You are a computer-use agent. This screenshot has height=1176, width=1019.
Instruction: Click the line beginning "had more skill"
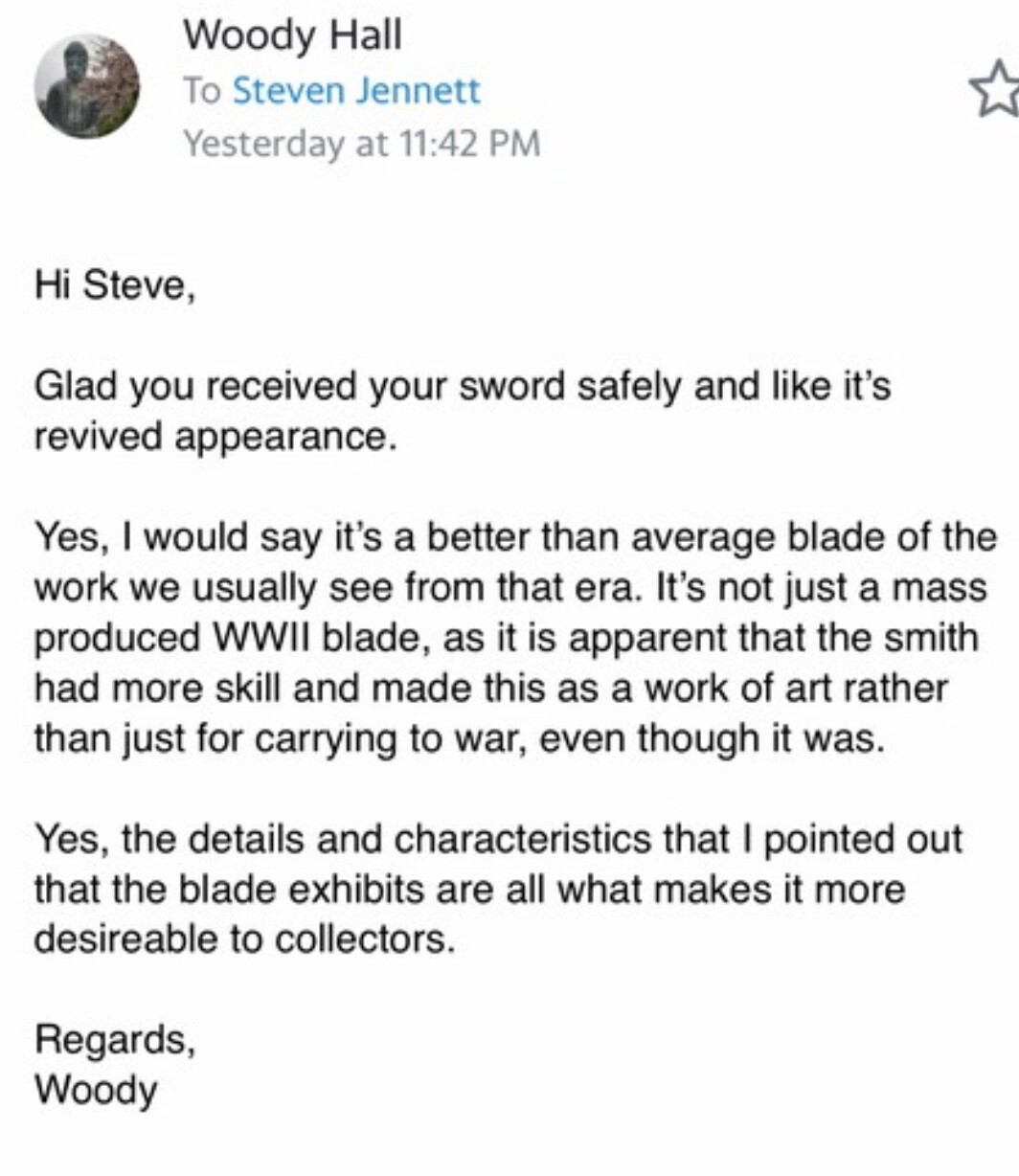click(x=491, y=688)
